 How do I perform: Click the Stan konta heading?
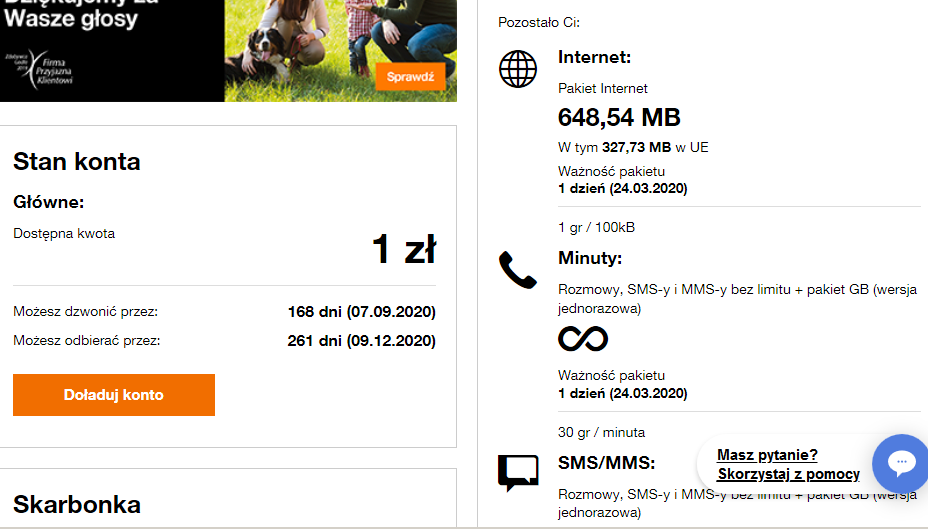[77, 162]
